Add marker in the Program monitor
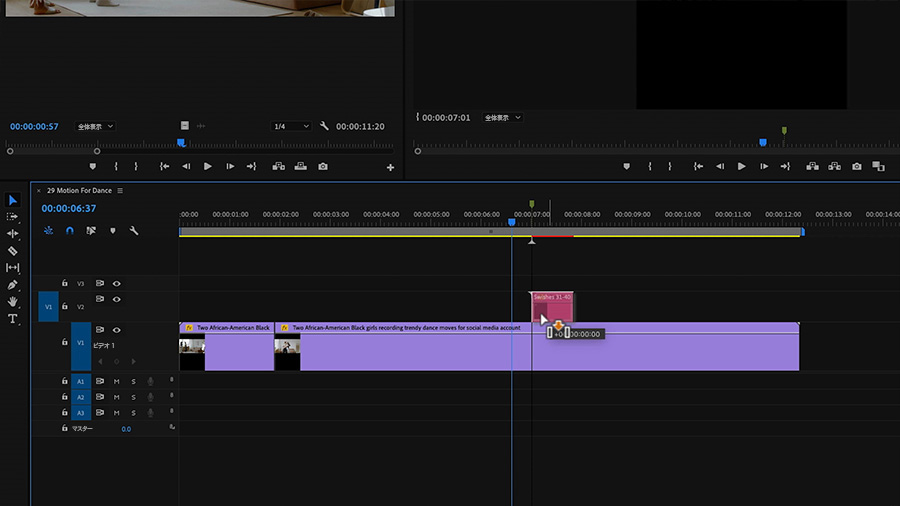The height and width of the screenshot is (506, 900). tap(626, 166)
